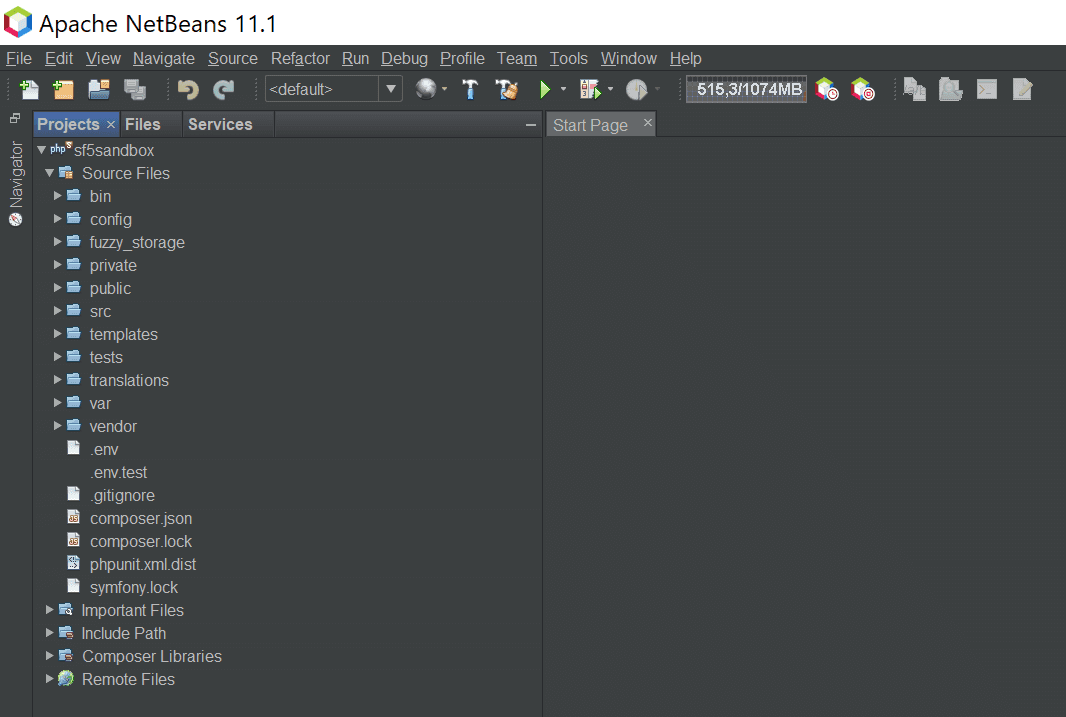
Task: Open the browser selection dropdown arrow
Action: pos(445,89)
